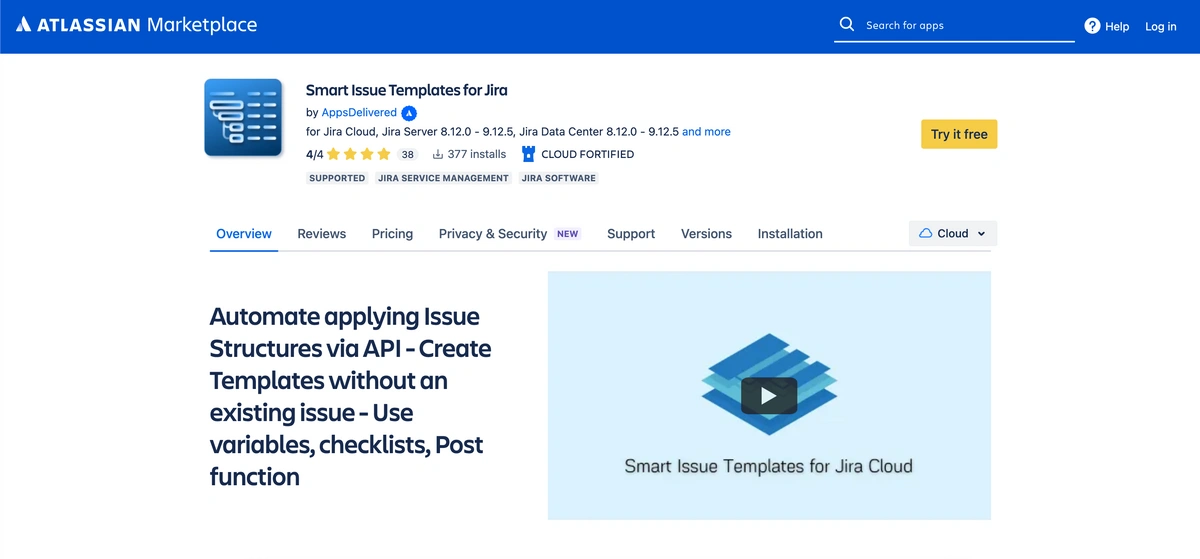Click the Smart Issue Templates app icon
This screenshot has height=559, width=1200.
click(244, 117)
